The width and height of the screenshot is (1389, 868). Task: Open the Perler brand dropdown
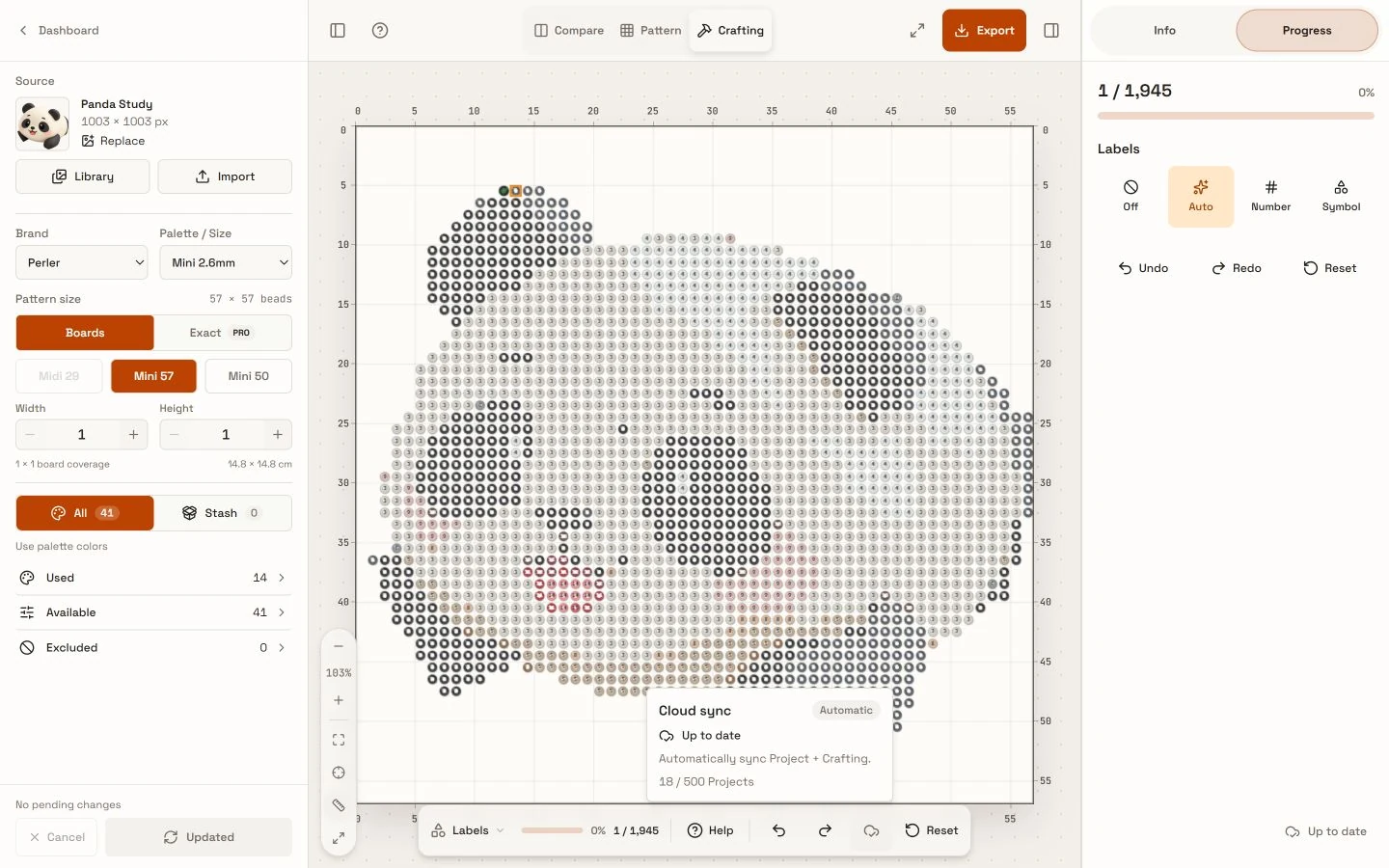click(x=82, y=262)
